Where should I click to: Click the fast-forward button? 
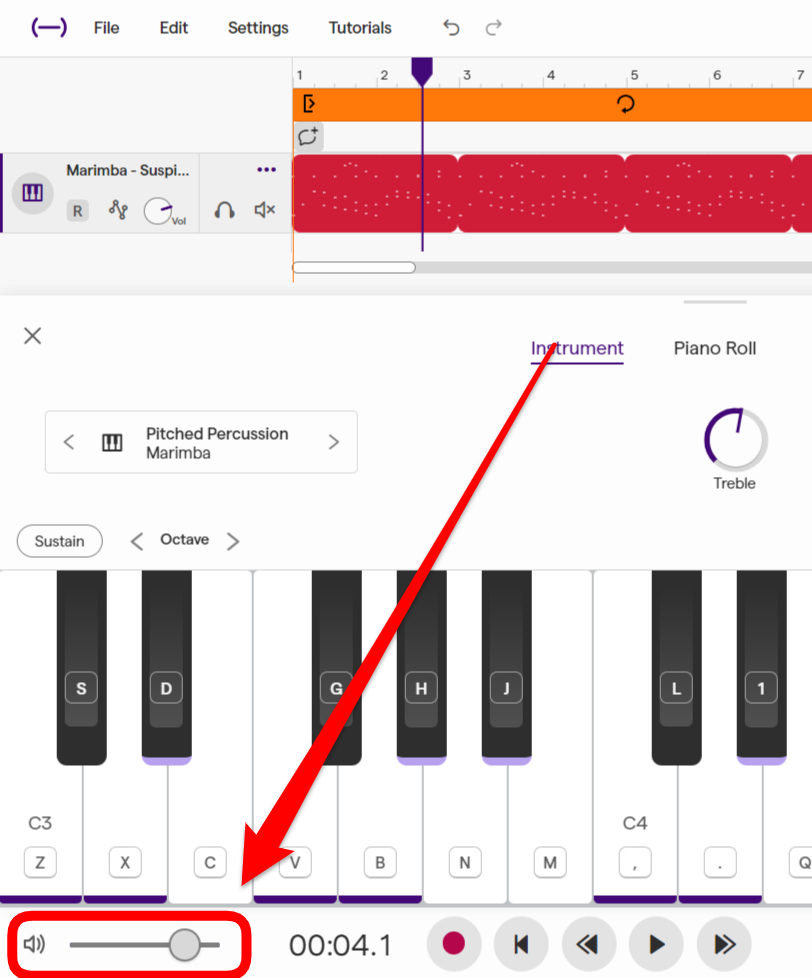(724, 944)
